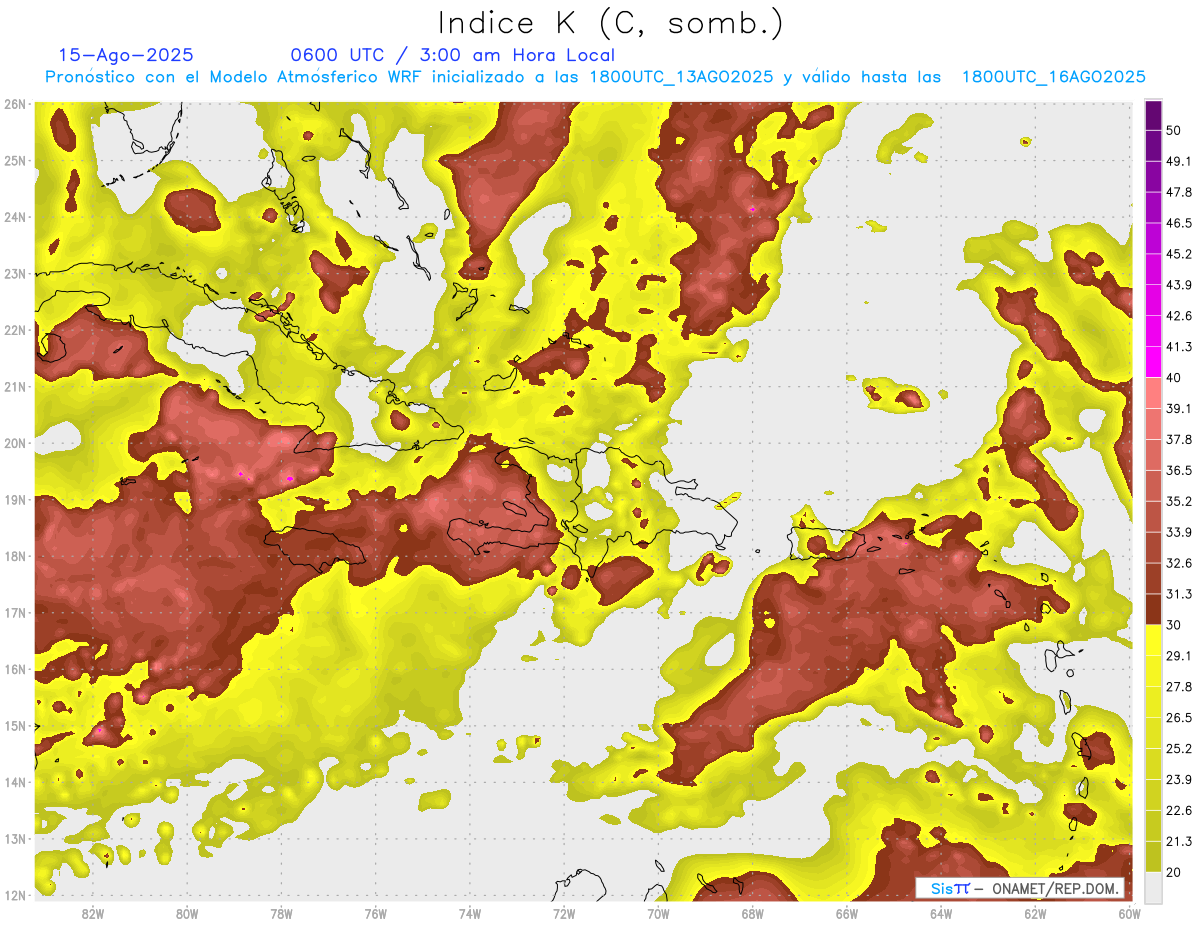Viewport: 1200px width, 927px height.
Task: Click the color bar label "21.3"
Action: (x=1179, y=841)
